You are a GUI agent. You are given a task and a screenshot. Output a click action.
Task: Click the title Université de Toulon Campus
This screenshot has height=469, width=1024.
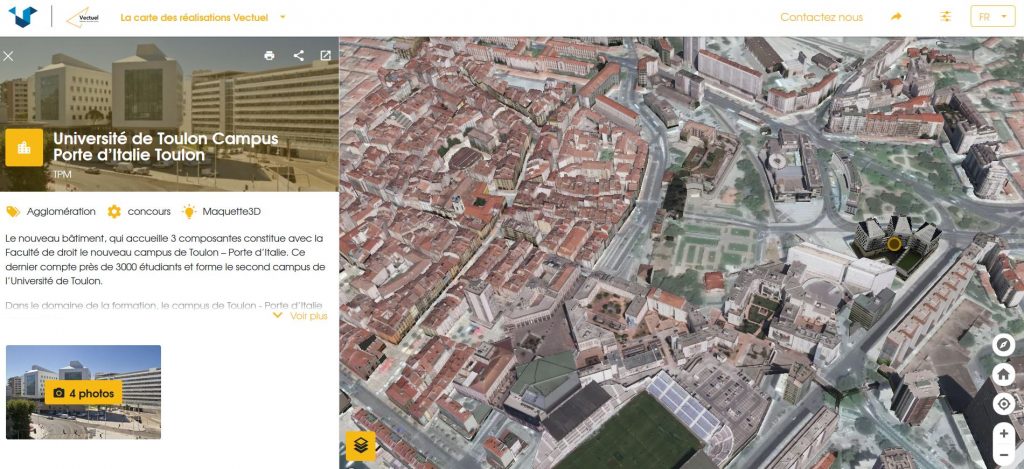(165, 147)
